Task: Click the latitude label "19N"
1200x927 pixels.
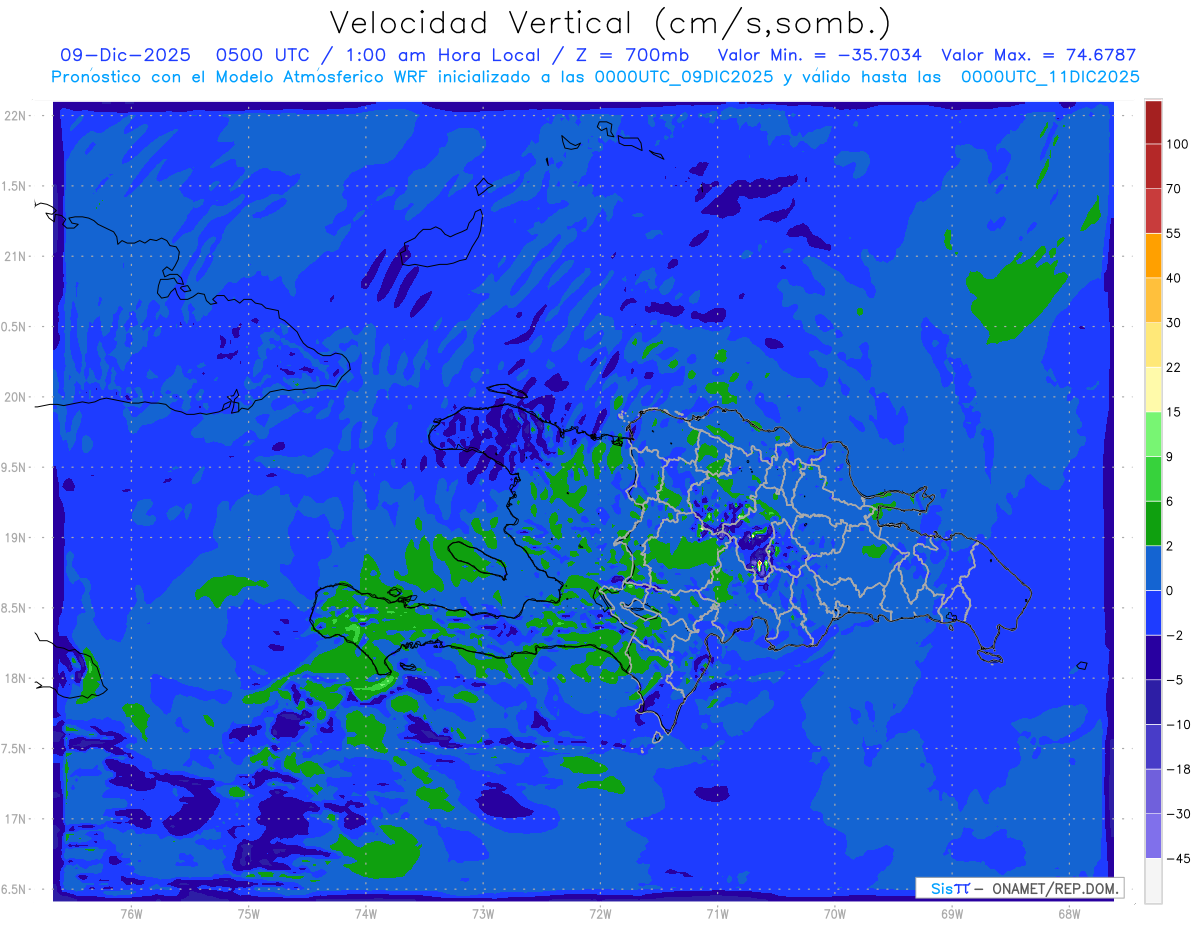Action: coord(16,538)
